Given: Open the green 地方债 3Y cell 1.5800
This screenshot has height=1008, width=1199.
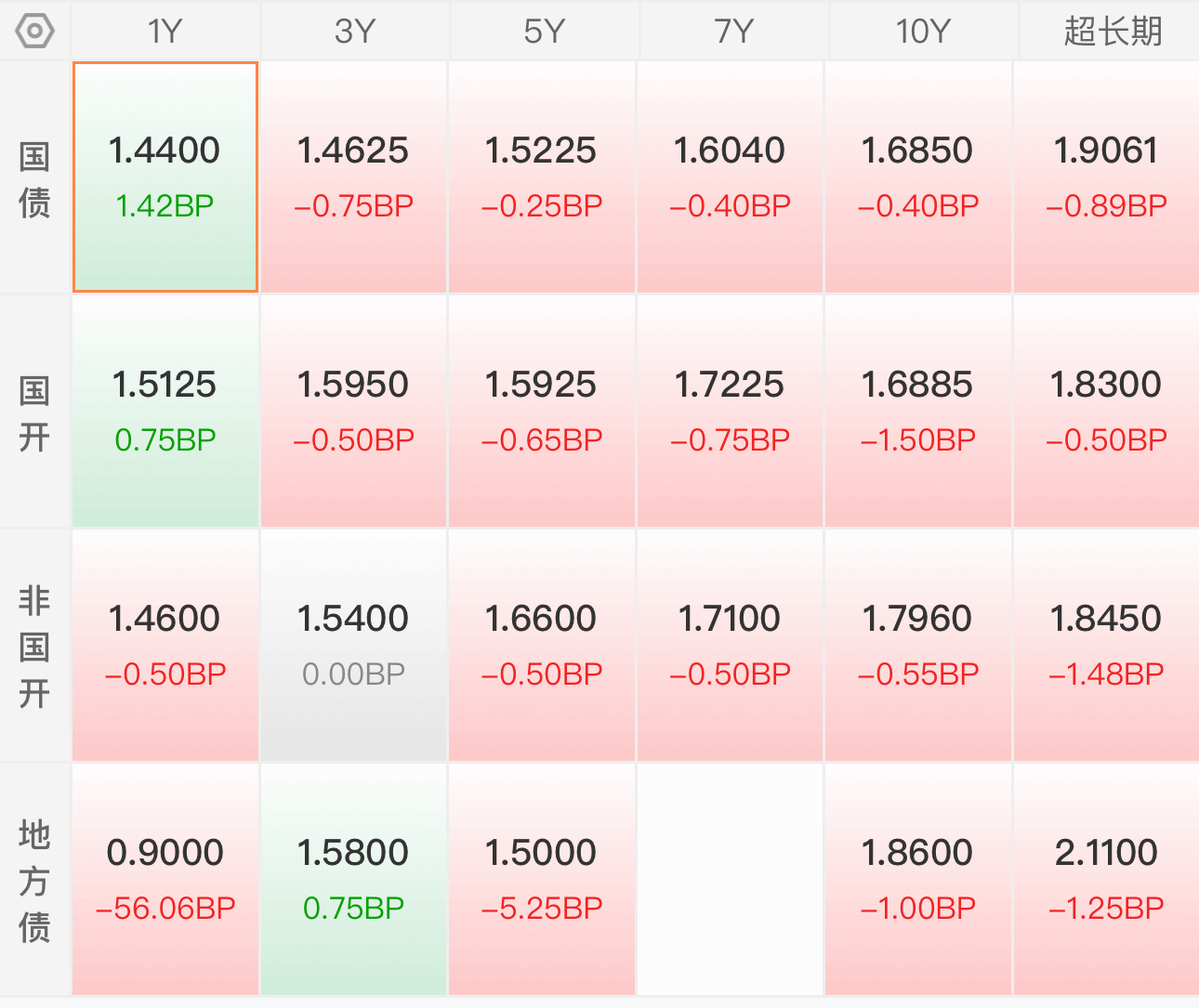Looking at the screenshot, I should [354, 880].
